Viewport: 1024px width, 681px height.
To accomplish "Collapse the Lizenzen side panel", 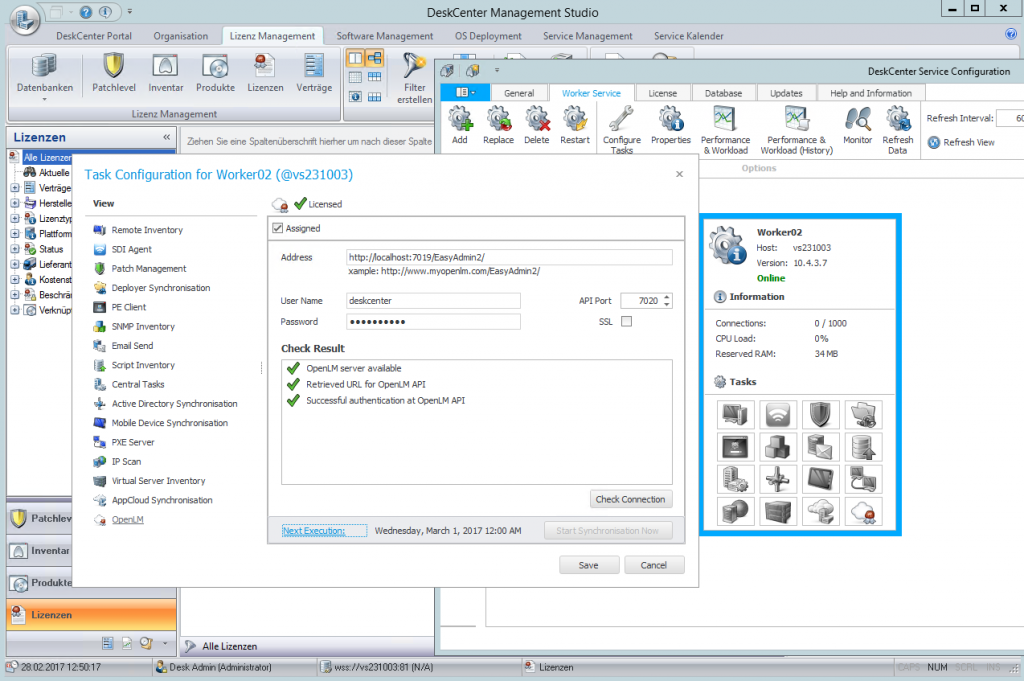I will point(166,137).
